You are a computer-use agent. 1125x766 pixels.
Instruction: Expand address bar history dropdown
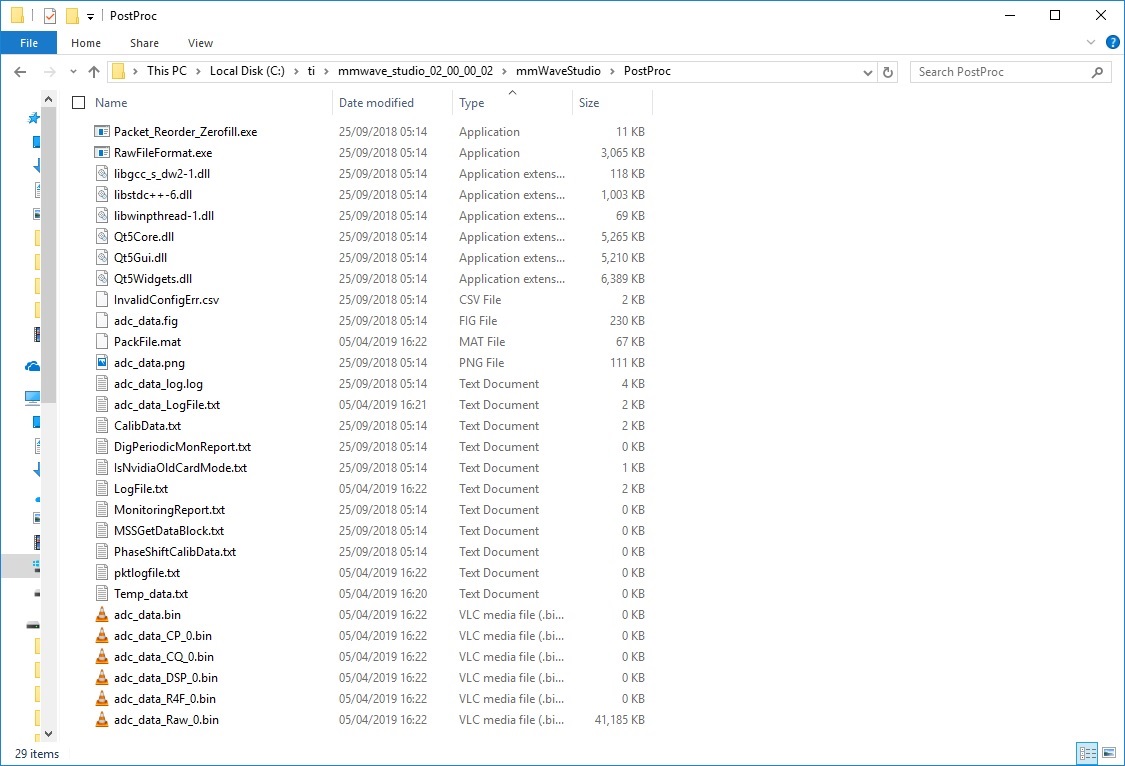point(867,72)
